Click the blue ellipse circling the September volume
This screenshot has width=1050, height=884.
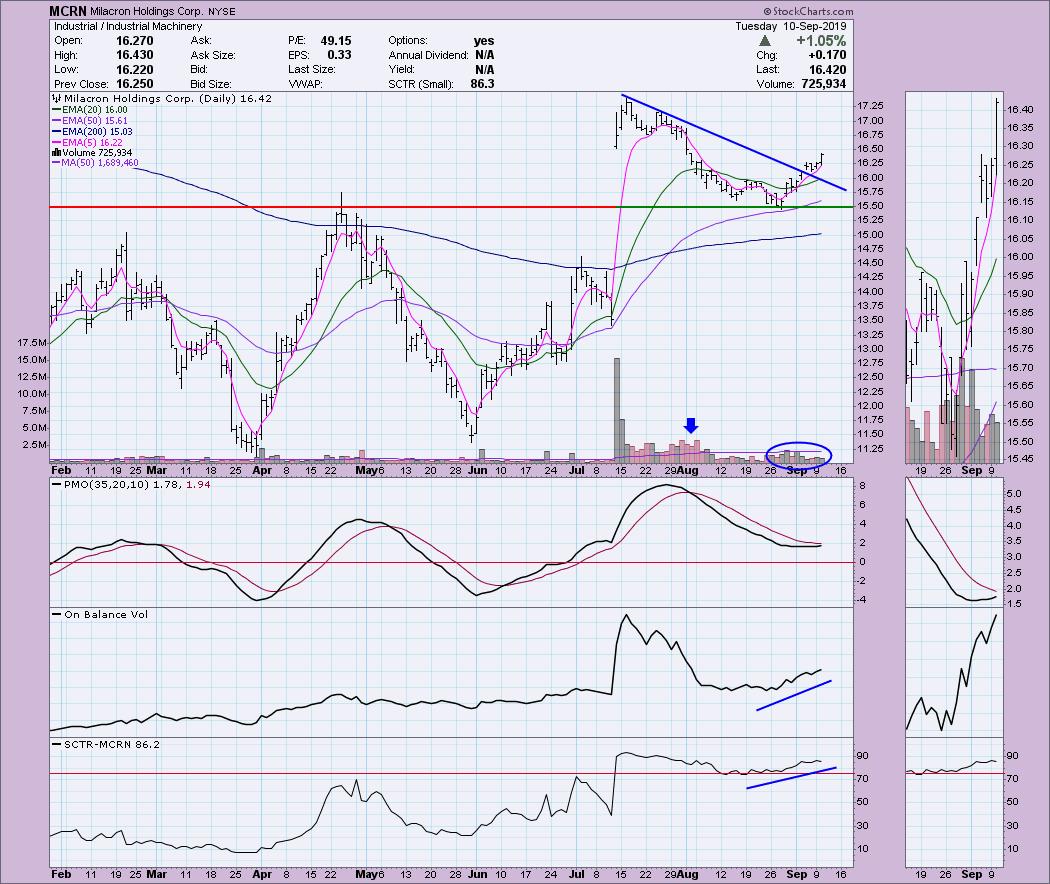(x=797, y=453)
